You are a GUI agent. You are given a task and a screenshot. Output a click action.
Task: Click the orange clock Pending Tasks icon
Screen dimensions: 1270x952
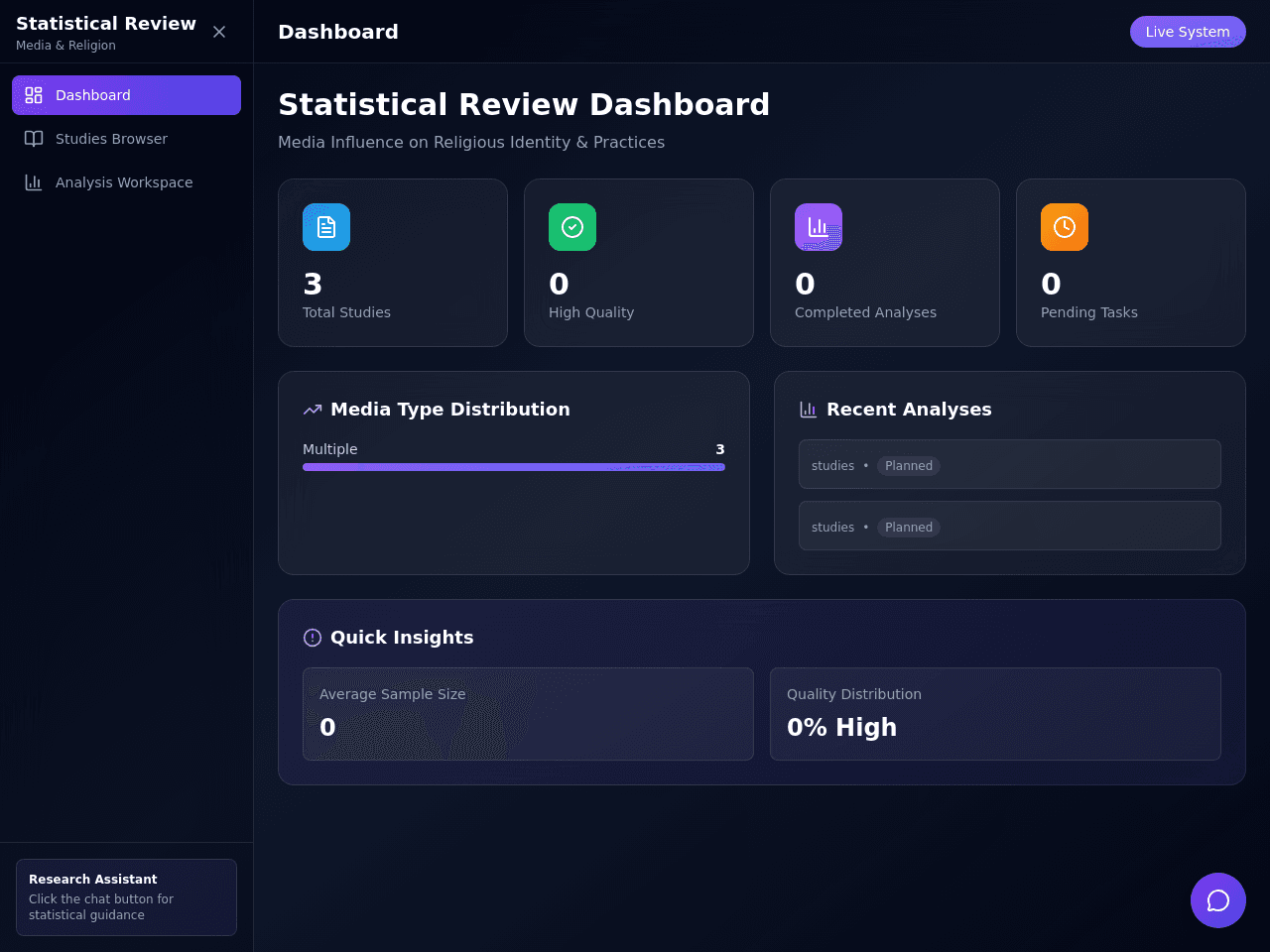point(1065,227)
